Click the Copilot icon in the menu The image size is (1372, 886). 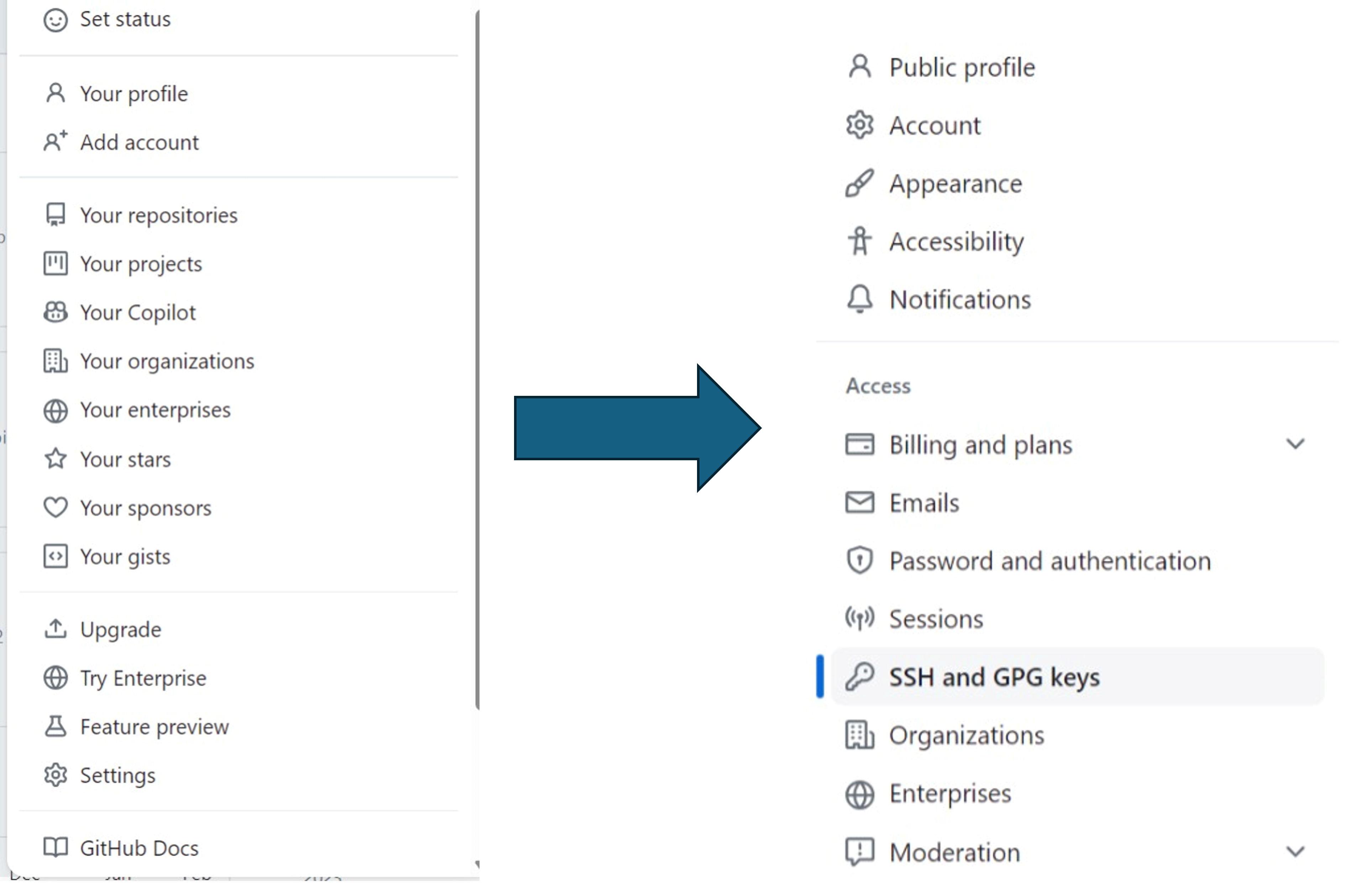tap(55, 313)
